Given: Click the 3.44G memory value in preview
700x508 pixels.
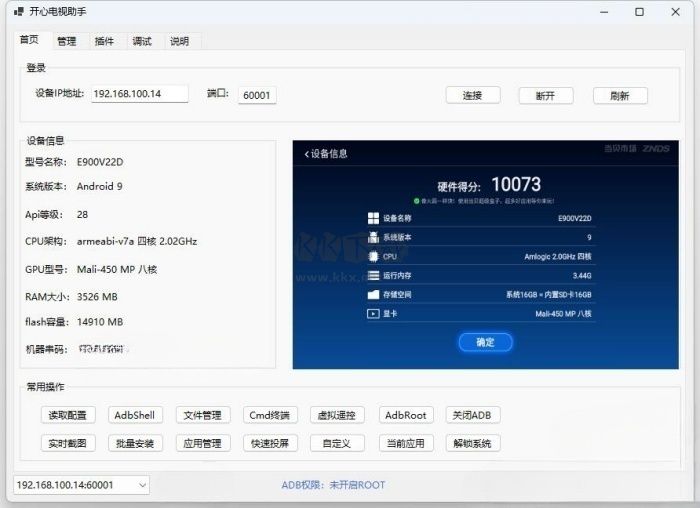Looking at the screenshot, I should point(582,276).
